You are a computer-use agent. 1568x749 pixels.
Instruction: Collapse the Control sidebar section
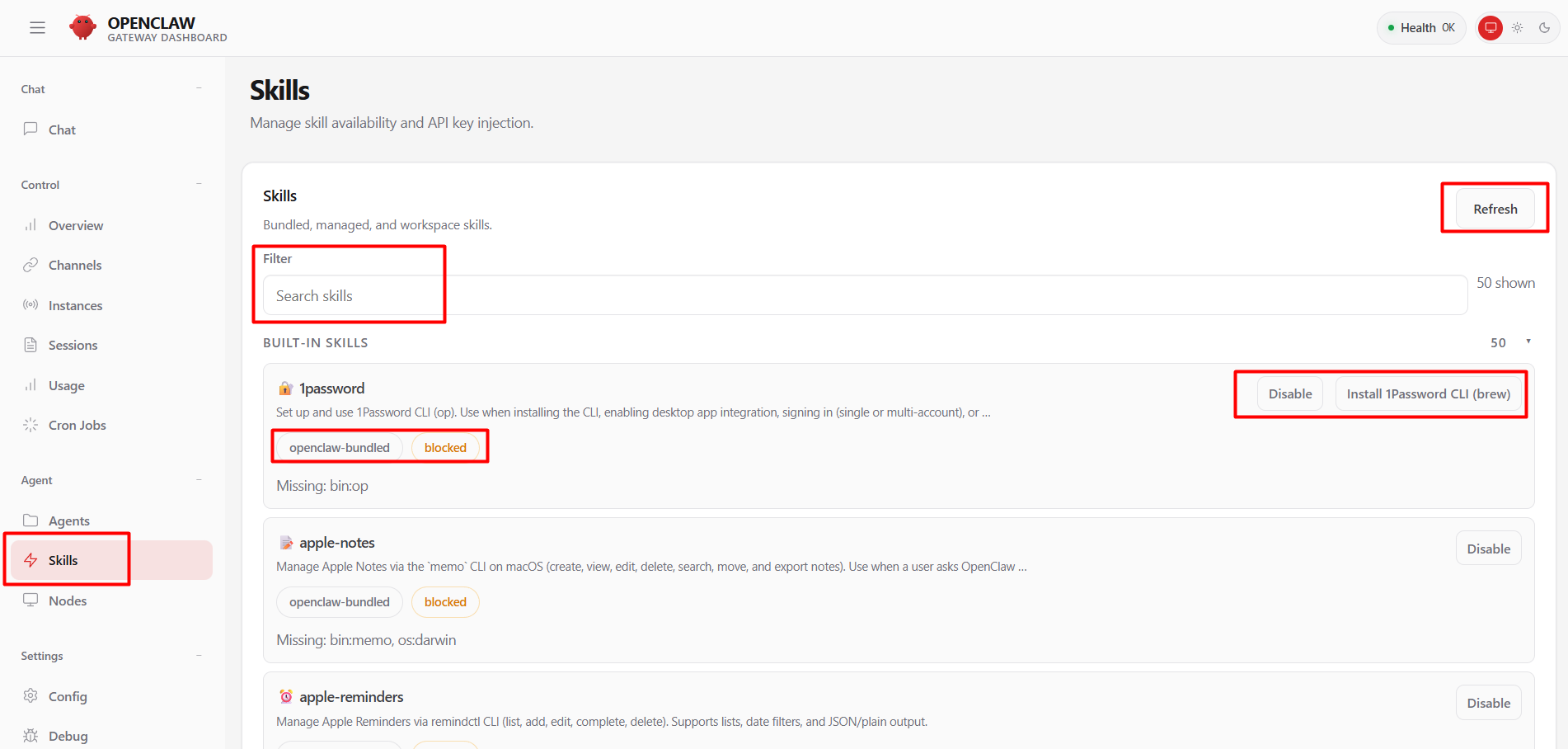(199, 184)
